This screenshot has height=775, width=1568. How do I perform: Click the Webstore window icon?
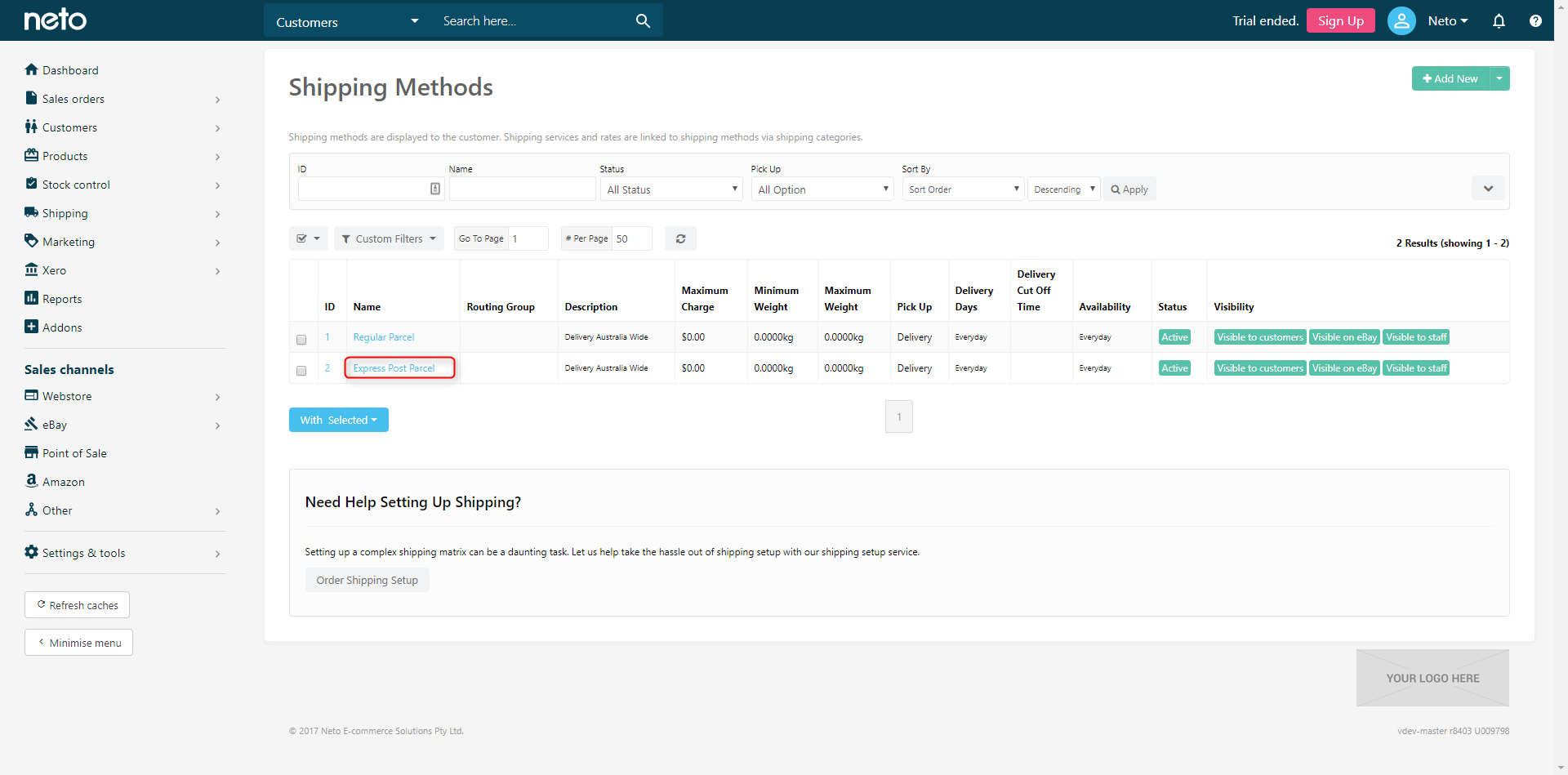pyautogui.click(x=31, y=395)
